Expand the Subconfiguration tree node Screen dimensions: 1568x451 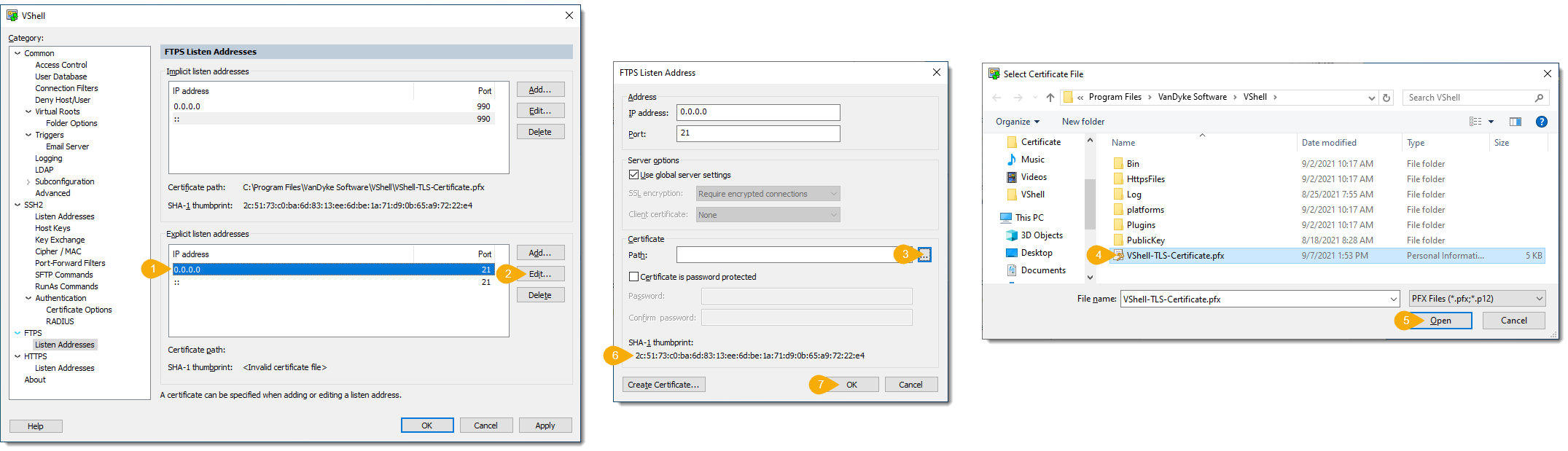[x=28, y=181]
